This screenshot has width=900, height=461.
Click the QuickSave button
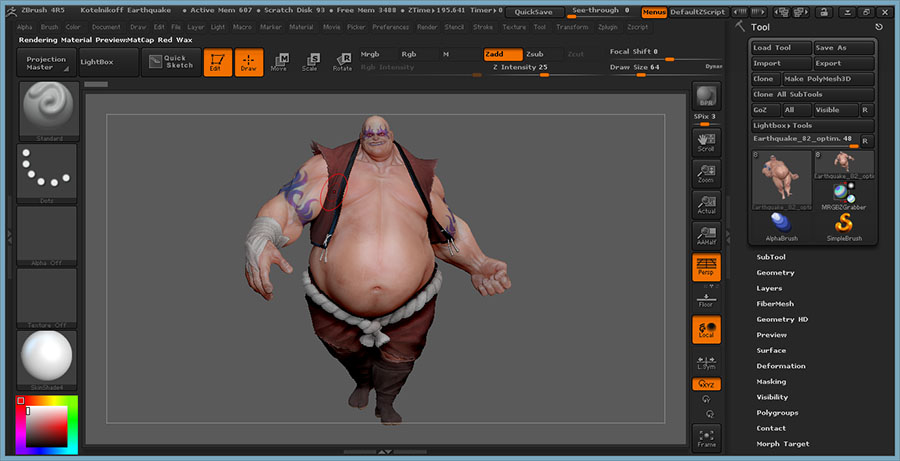534,12
